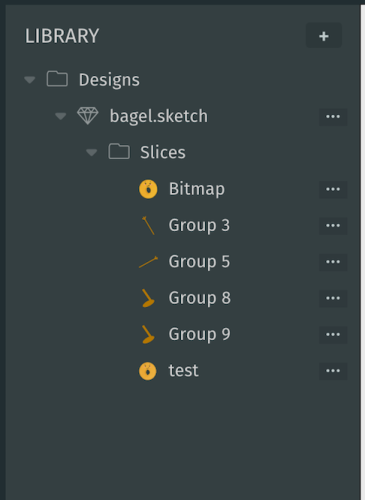Click the Sketch diamond icon
365x500 pixels.
(x=88, y=116)
